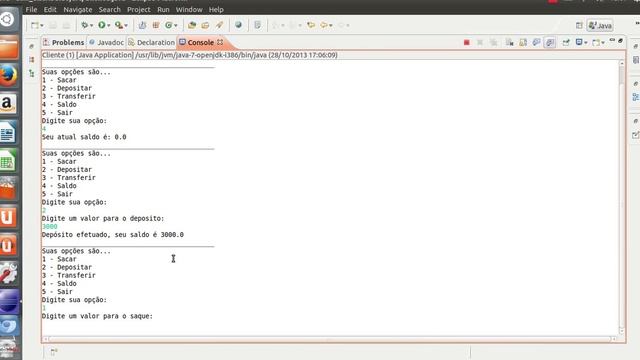
Task: Click the console vertical scrollbar thumb
Action: tap(622, 76)
